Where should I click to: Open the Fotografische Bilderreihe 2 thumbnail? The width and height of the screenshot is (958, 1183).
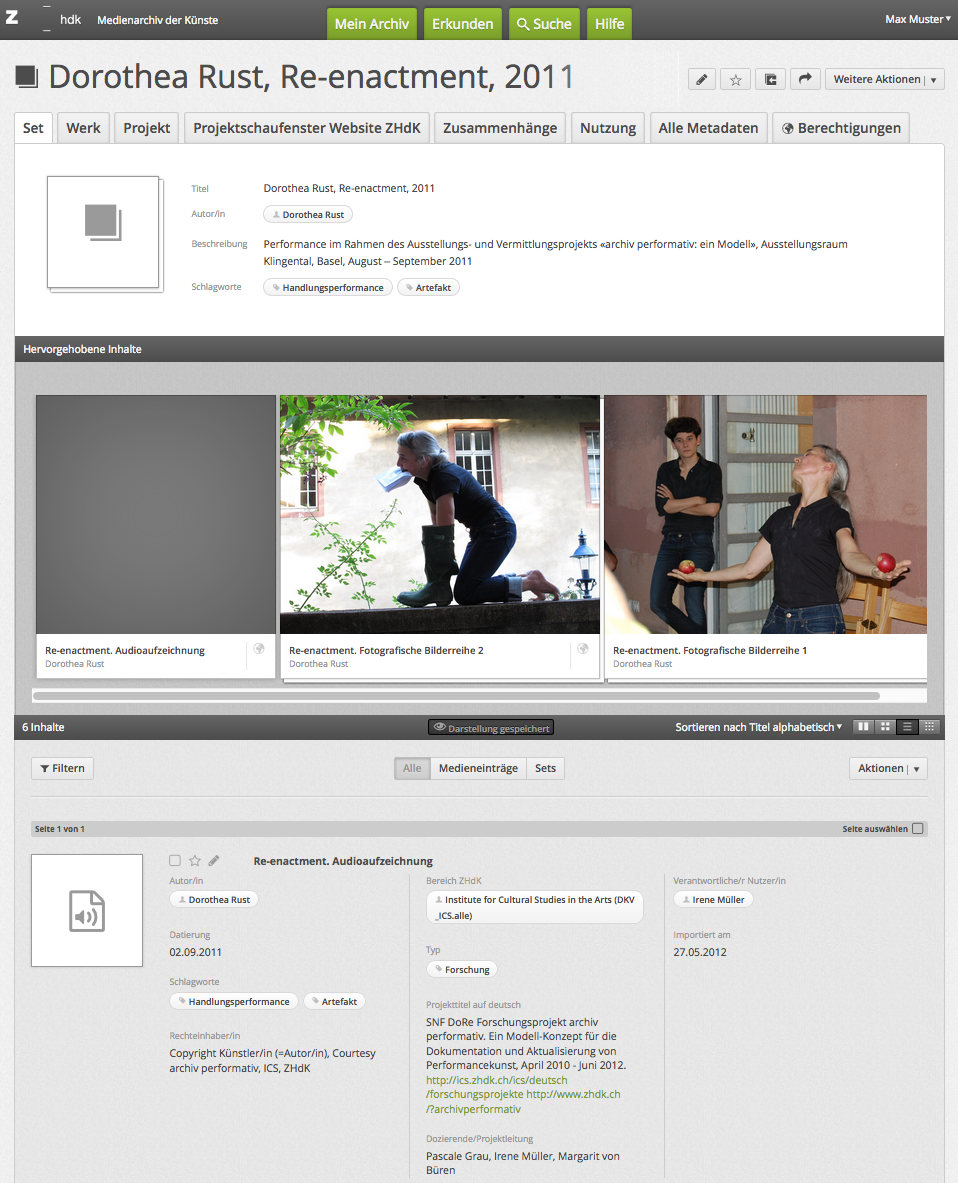point(440,514)
